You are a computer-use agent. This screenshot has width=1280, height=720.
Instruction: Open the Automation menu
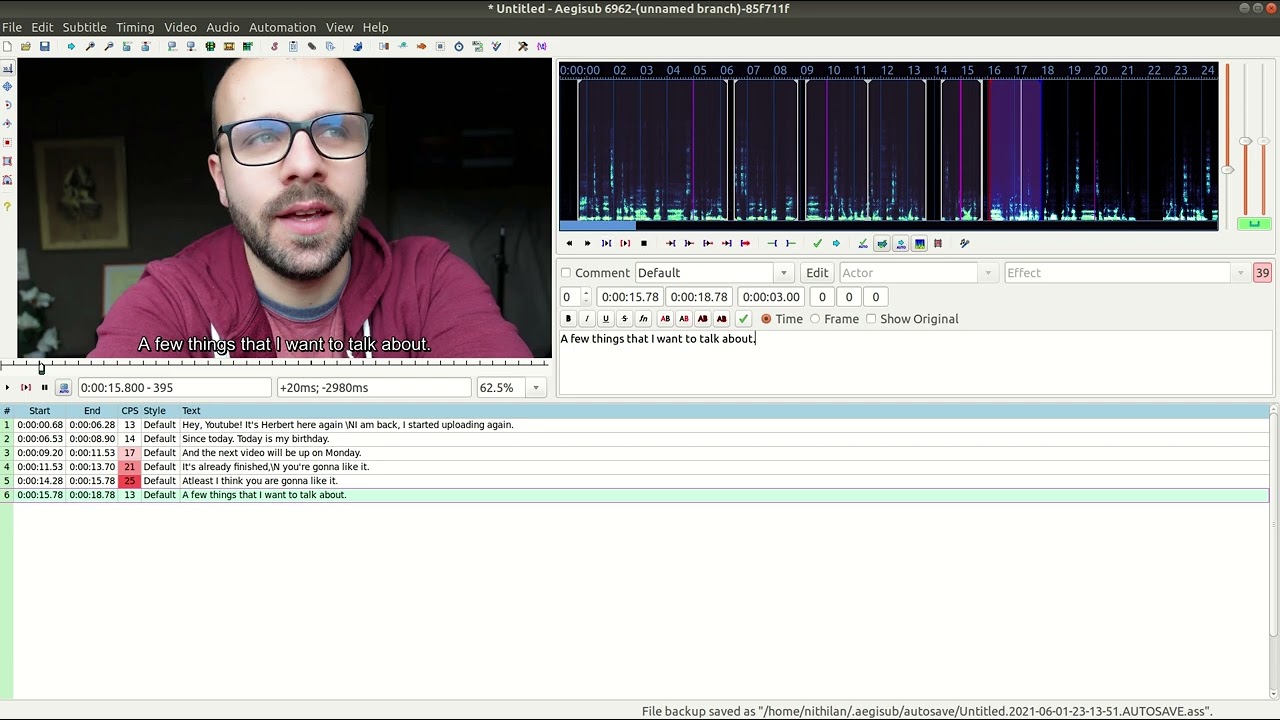282,27
